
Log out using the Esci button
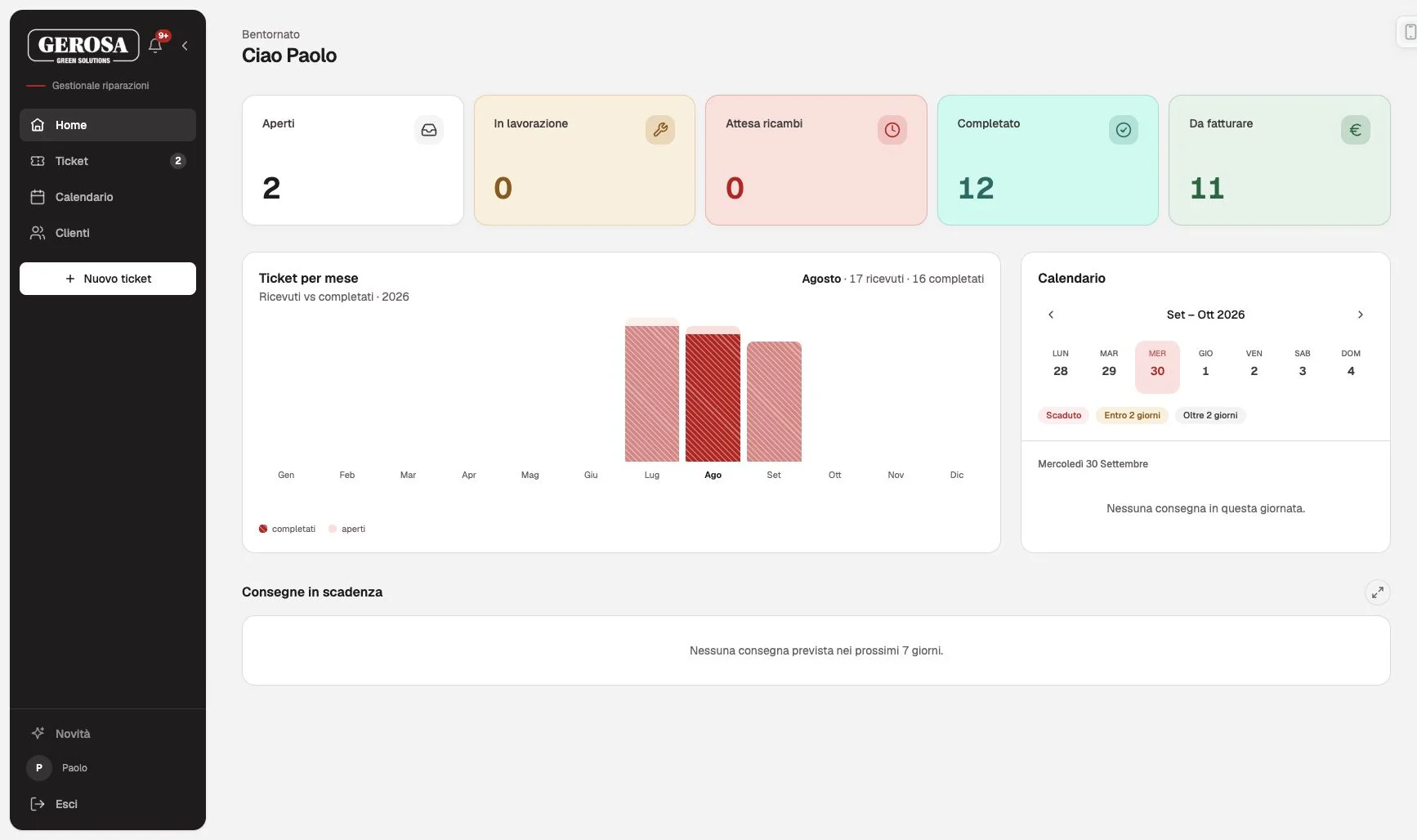[x=108, y=804]
